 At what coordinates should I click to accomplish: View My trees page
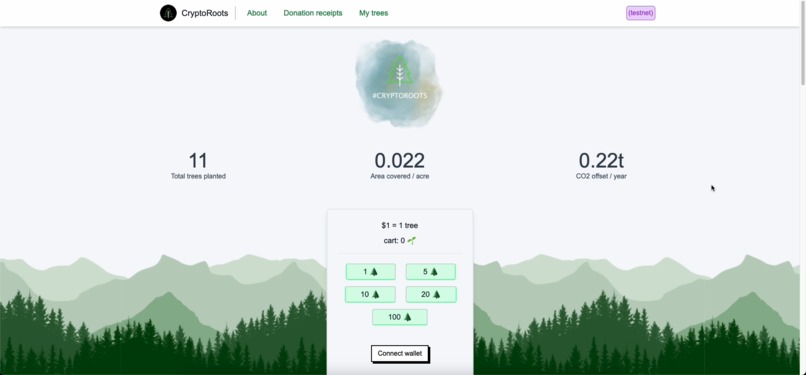coord(373,13)
